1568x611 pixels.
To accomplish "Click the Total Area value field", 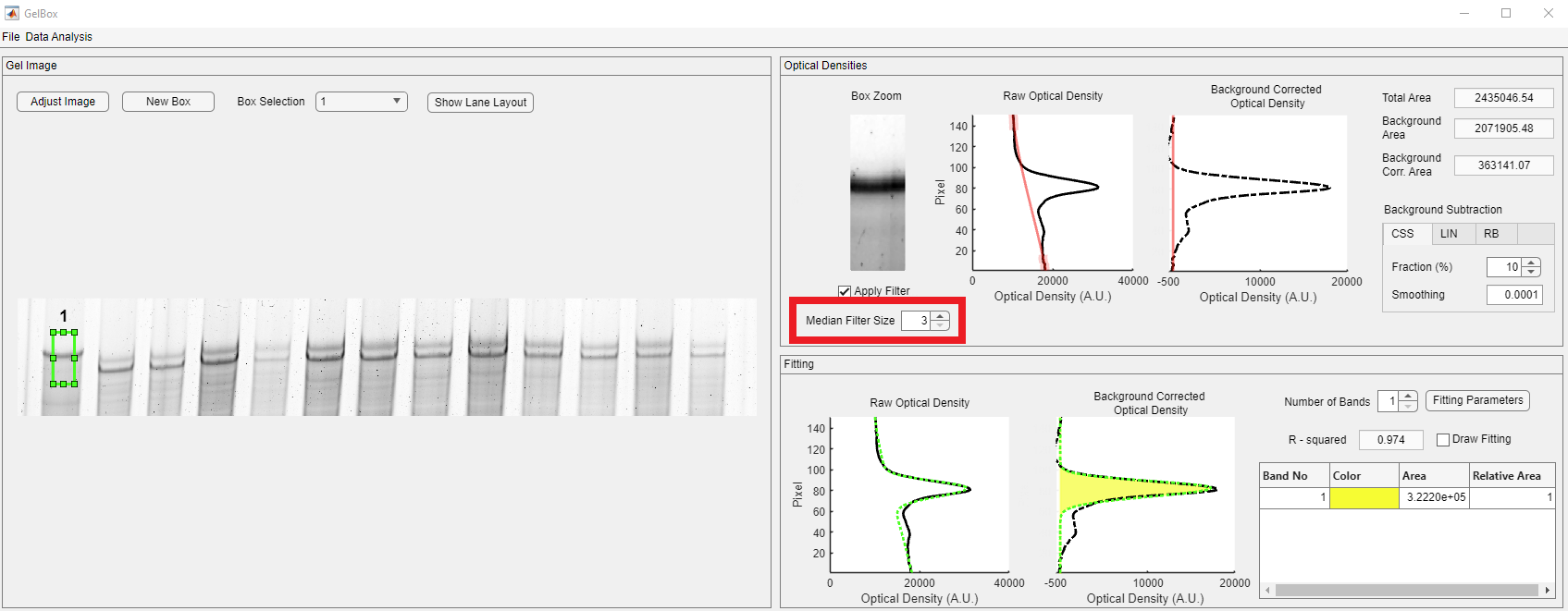I will point(1504,98).
